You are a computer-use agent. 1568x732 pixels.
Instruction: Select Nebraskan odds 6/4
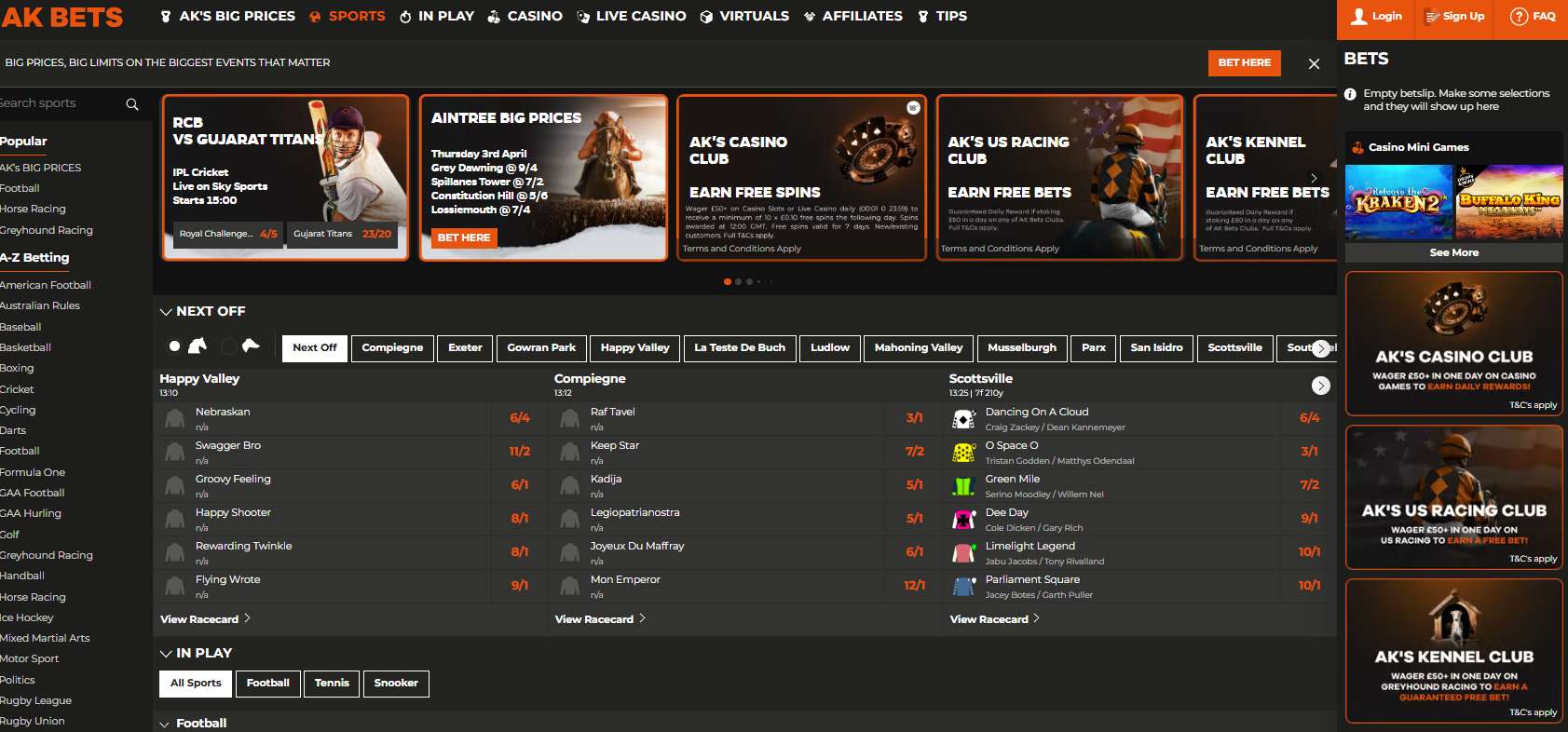pos(520,418)
